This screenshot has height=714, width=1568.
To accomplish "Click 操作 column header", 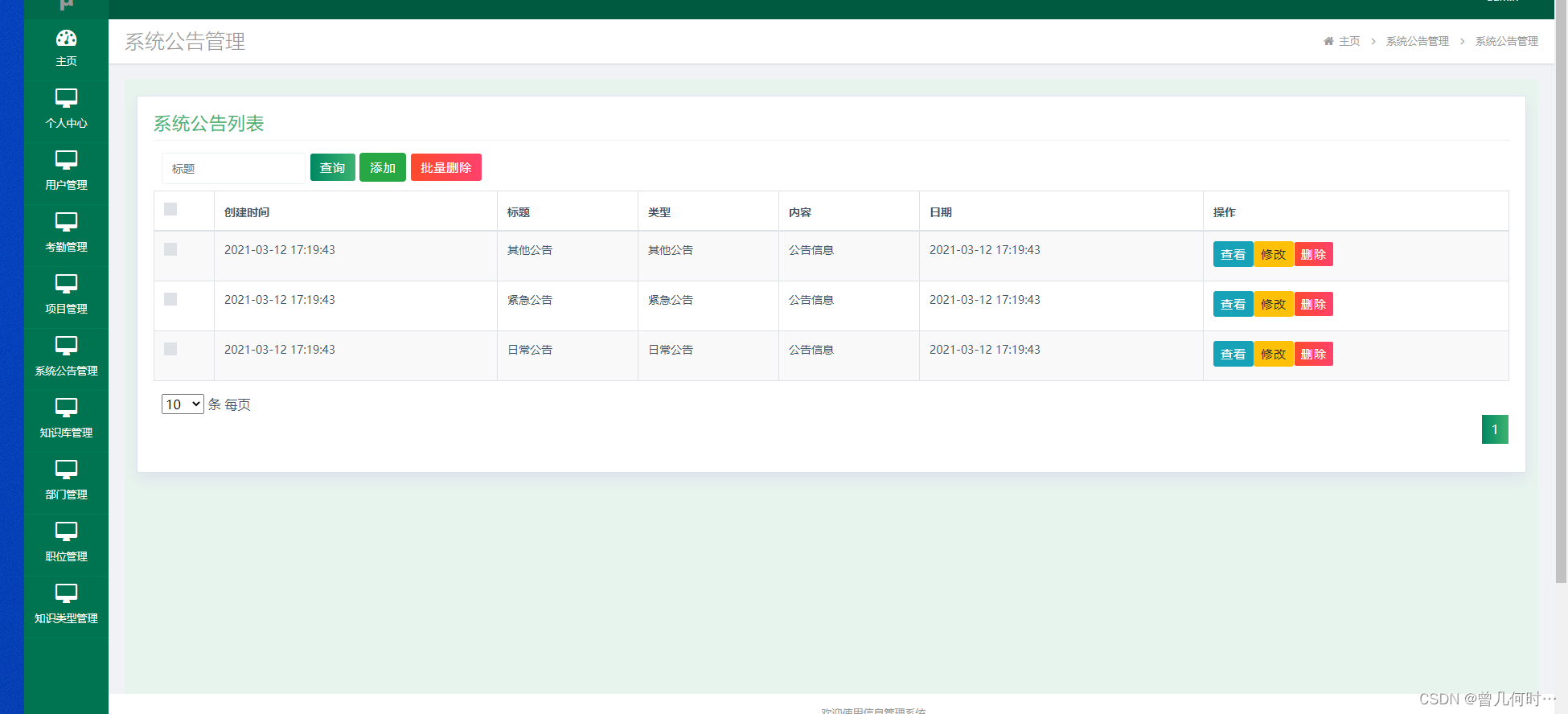I will click(x=1225, y=212).
